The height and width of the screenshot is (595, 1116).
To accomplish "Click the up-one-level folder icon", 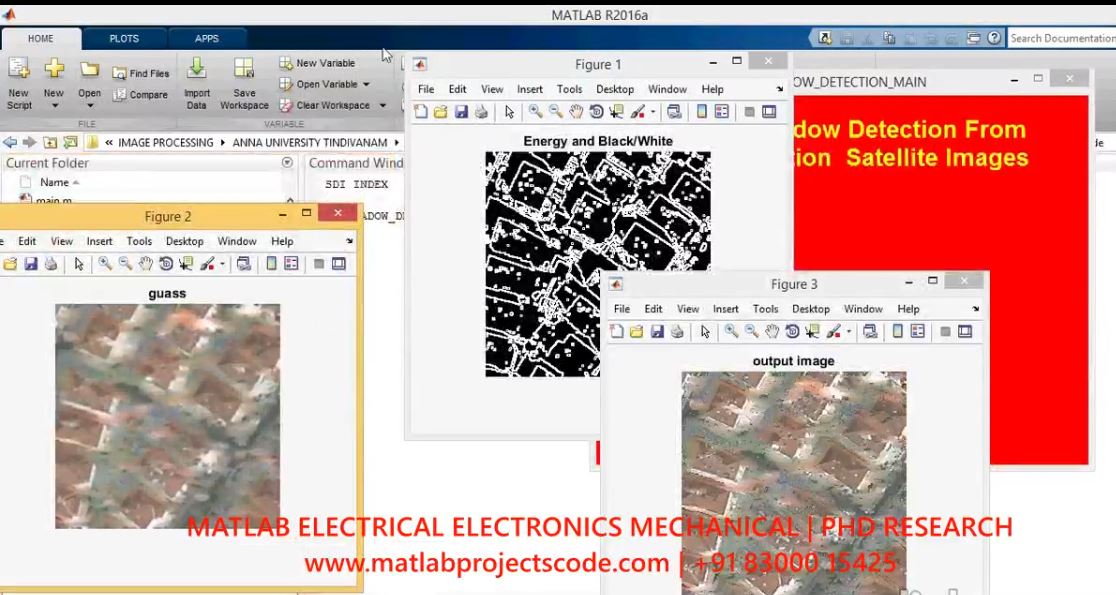I will (x=50, y=142).
